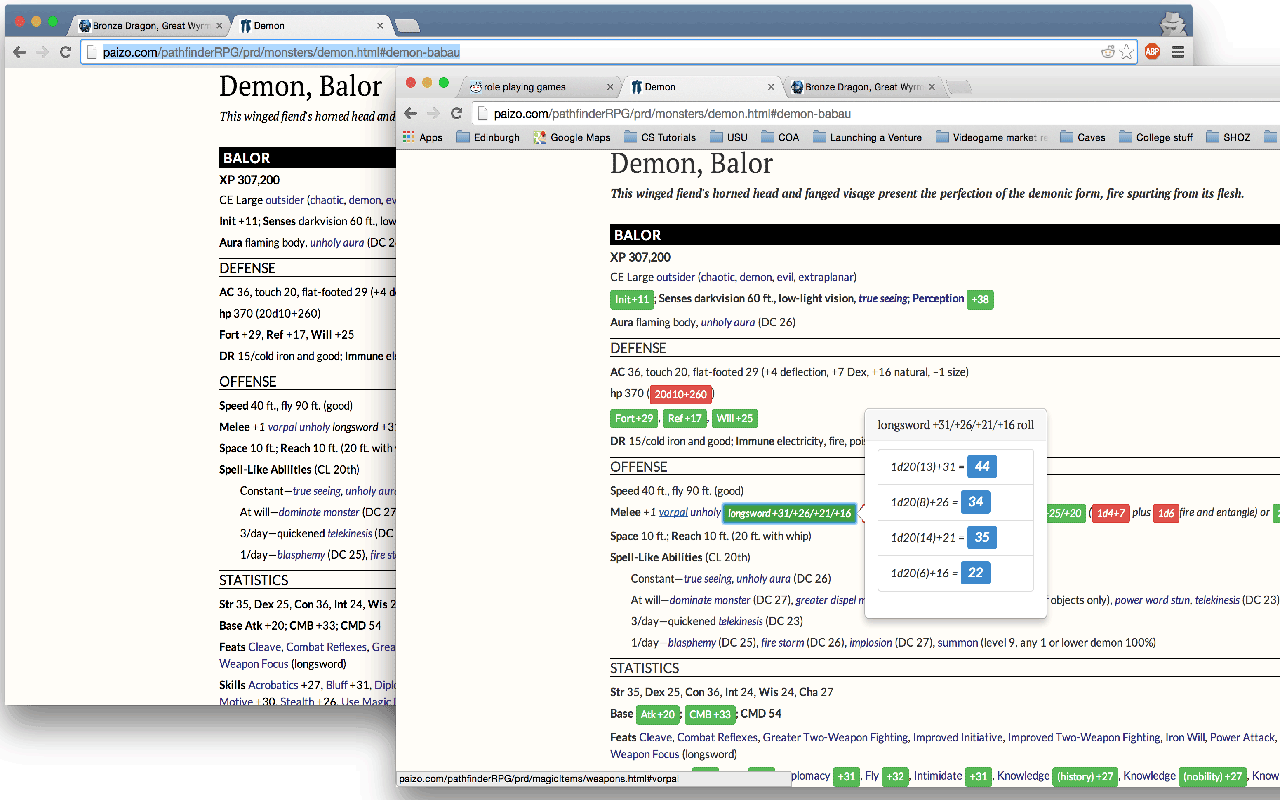This screenshot has width=1280, height=800.
Task: Open new tab in rear window
Action: pos(407,26)
